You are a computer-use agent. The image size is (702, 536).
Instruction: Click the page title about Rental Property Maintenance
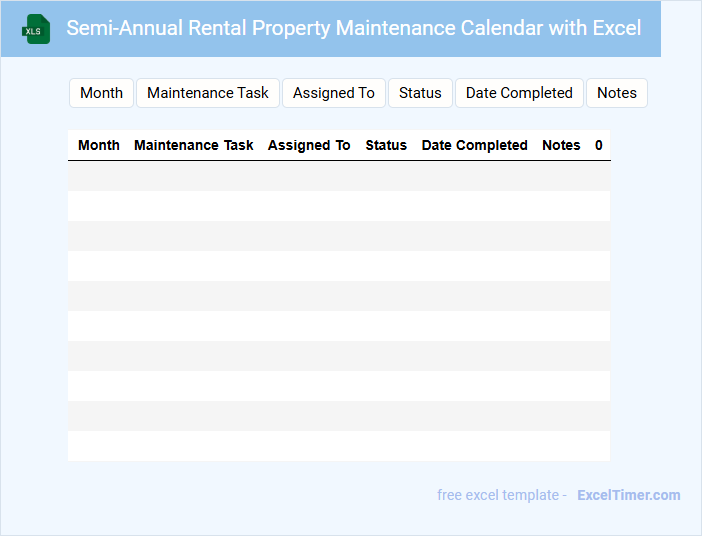click(x=354, y=28)
